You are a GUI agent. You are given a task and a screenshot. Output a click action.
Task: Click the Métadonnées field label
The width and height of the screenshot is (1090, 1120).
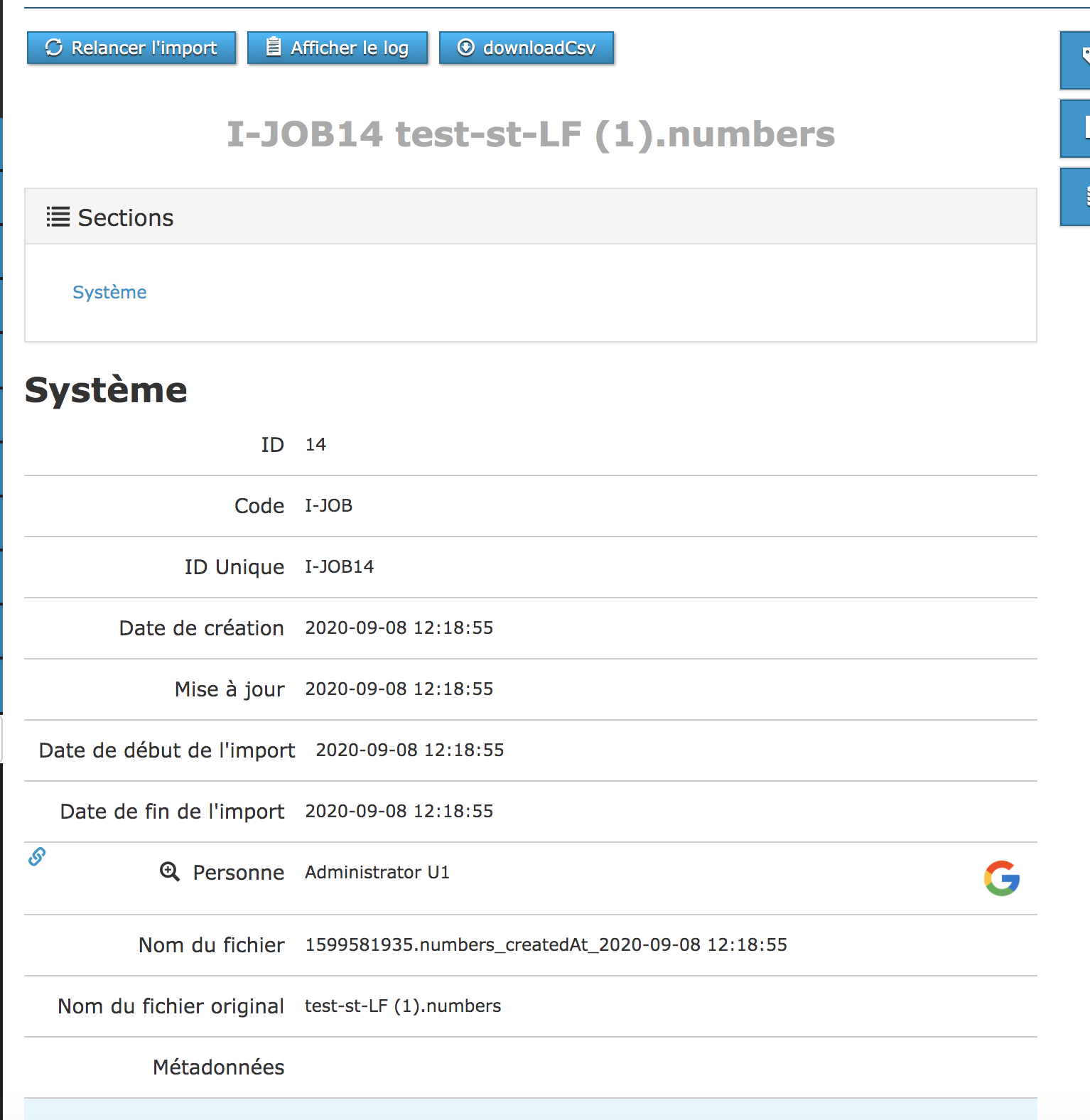(218, 1067)
